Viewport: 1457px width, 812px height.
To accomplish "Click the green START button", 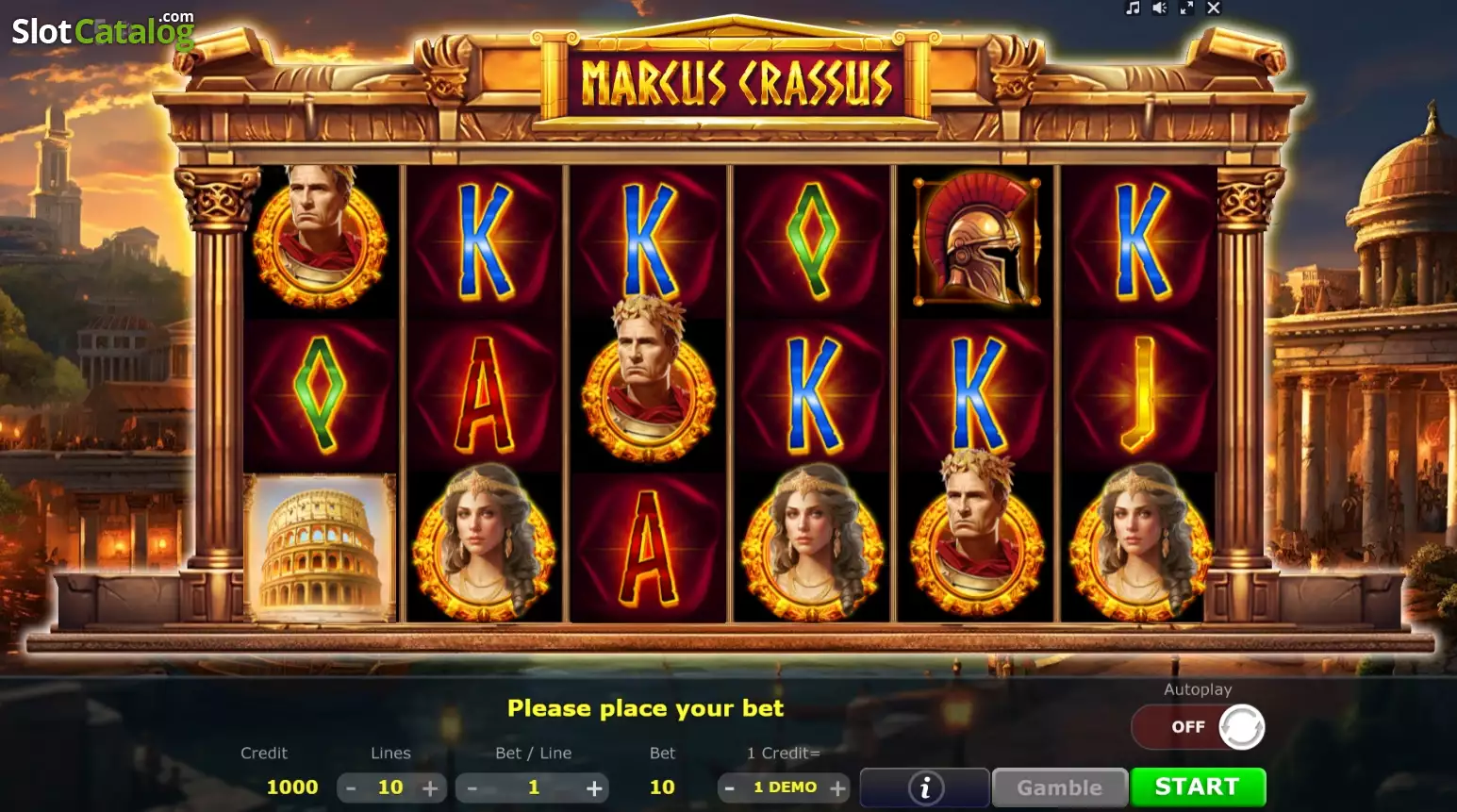I will point(1198,787).
